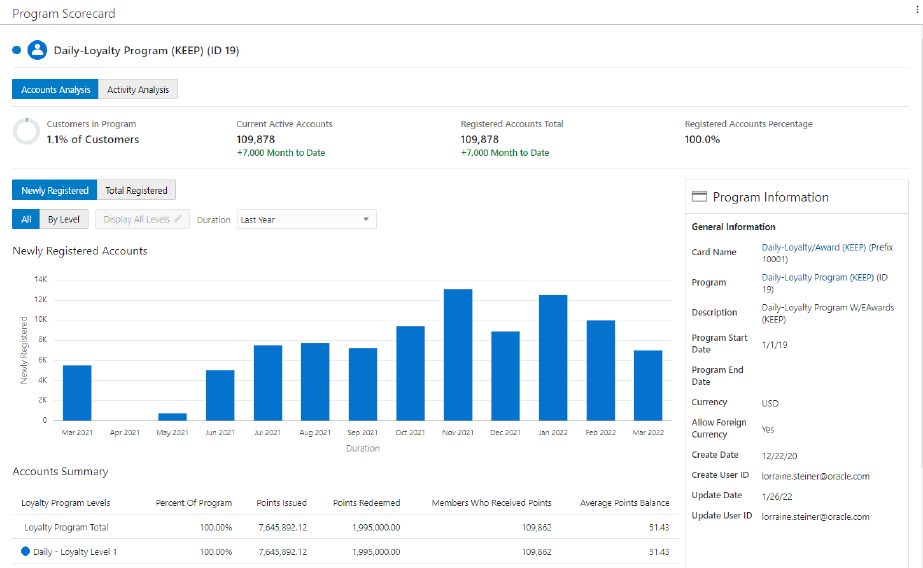This screenshot has height=568, width=923.
Task: Open the kebab menu at top right
Action: 917,9
